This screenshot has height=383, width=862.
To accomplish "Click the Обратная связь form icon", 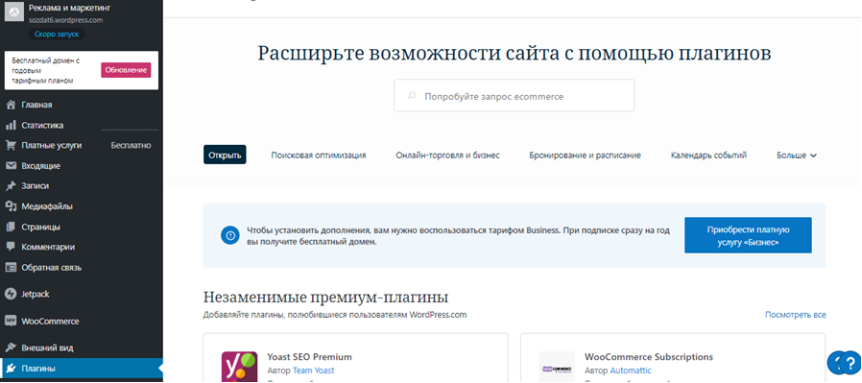I will point(10,268).
